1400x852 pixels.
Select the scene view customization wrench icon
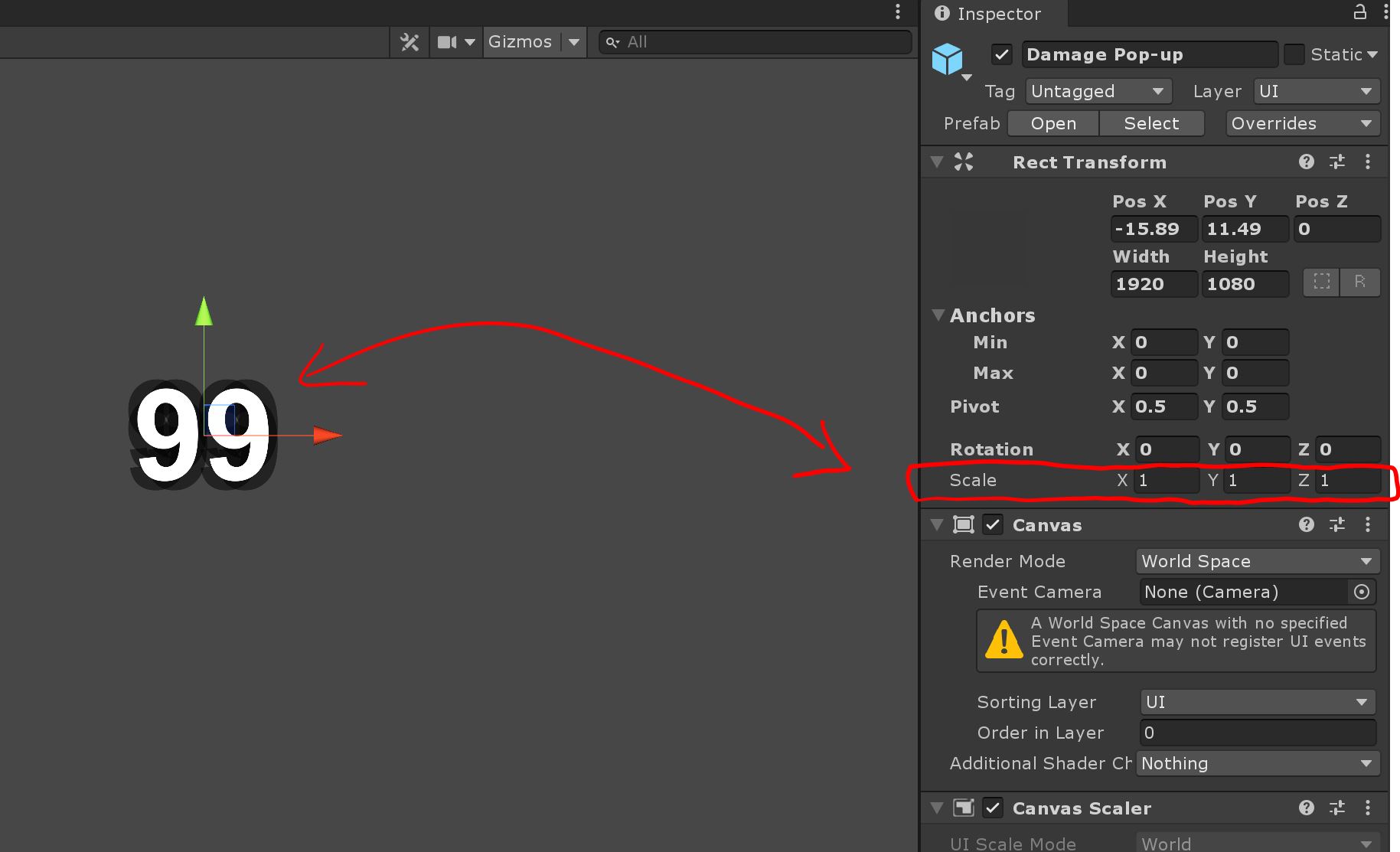pos(410,42)
